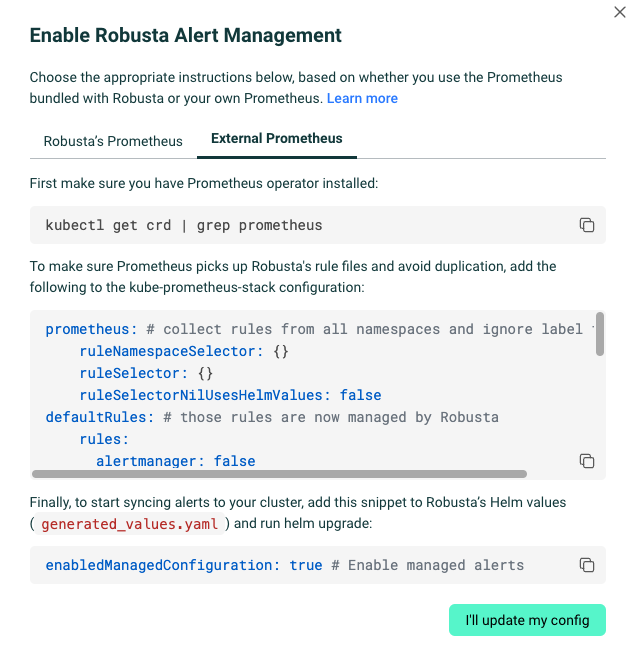The width and height of the screenshot is (634, 645).
Task: Copy the kube-prometheus-stack configuration snippet
Action: (x=587, y=461)
